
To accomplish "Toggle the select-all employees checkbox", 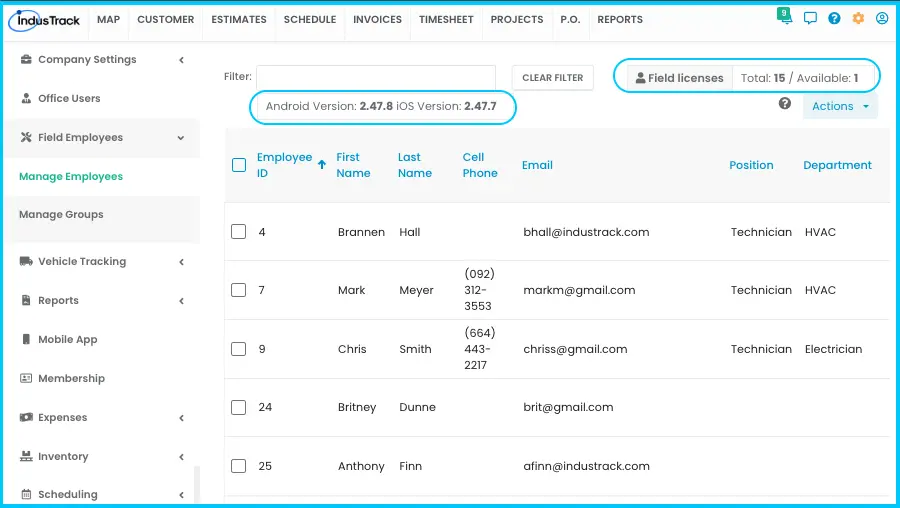I will coord(239,165).
